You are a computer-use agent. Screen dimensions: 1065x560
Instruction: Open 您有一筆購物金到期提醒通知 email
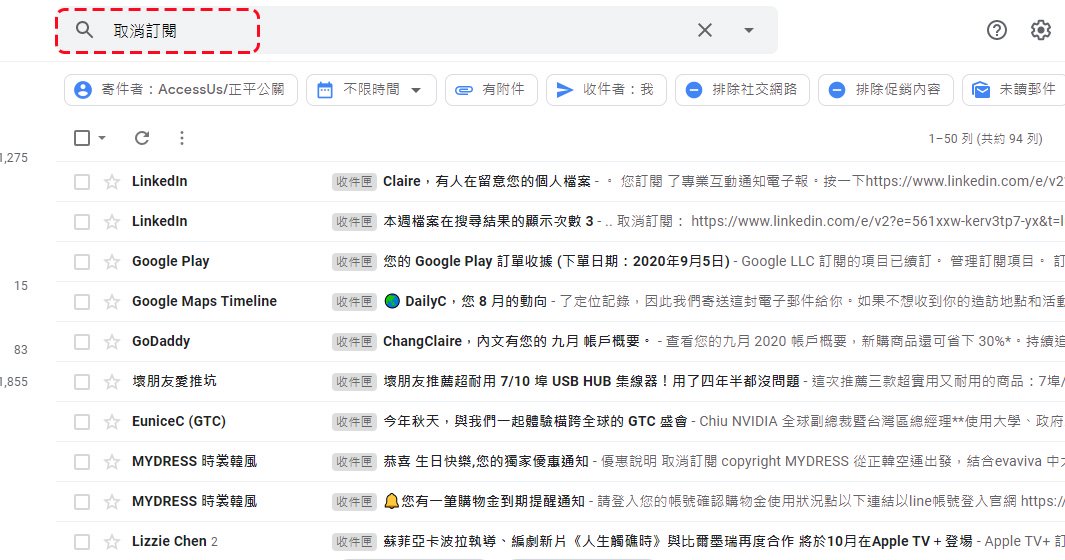484,502
